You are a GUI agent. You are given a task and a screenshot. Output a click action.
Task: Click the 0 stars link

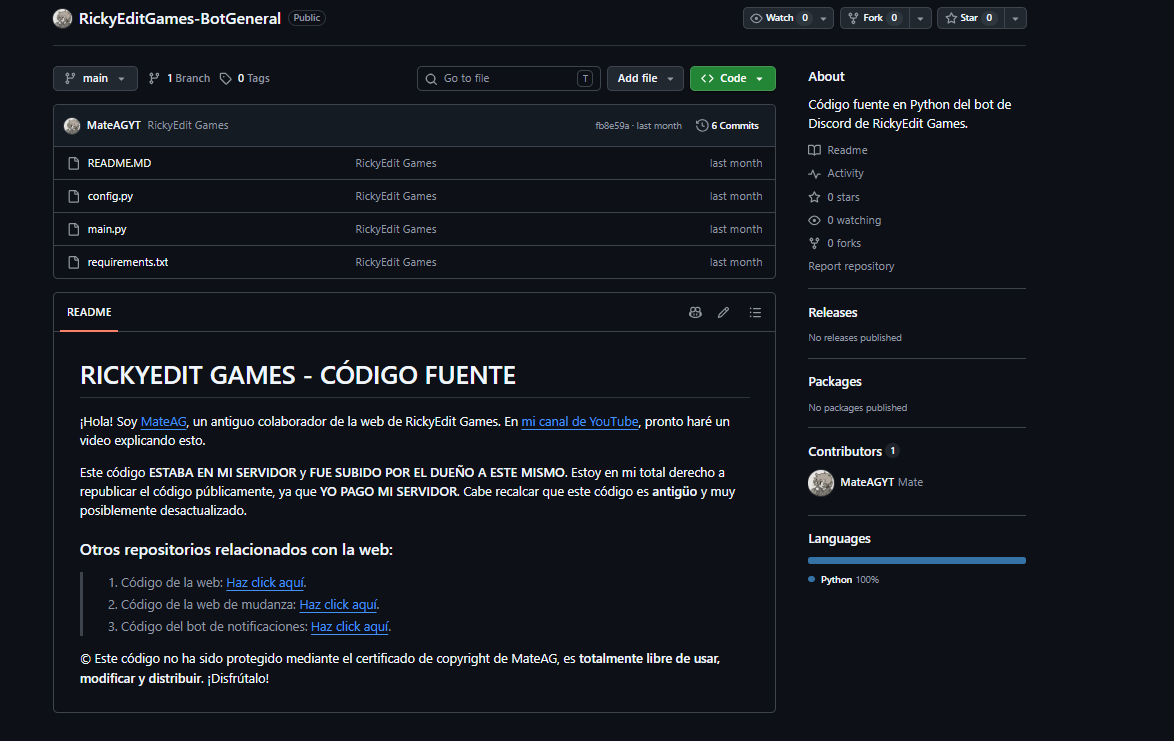click(834, 198)
